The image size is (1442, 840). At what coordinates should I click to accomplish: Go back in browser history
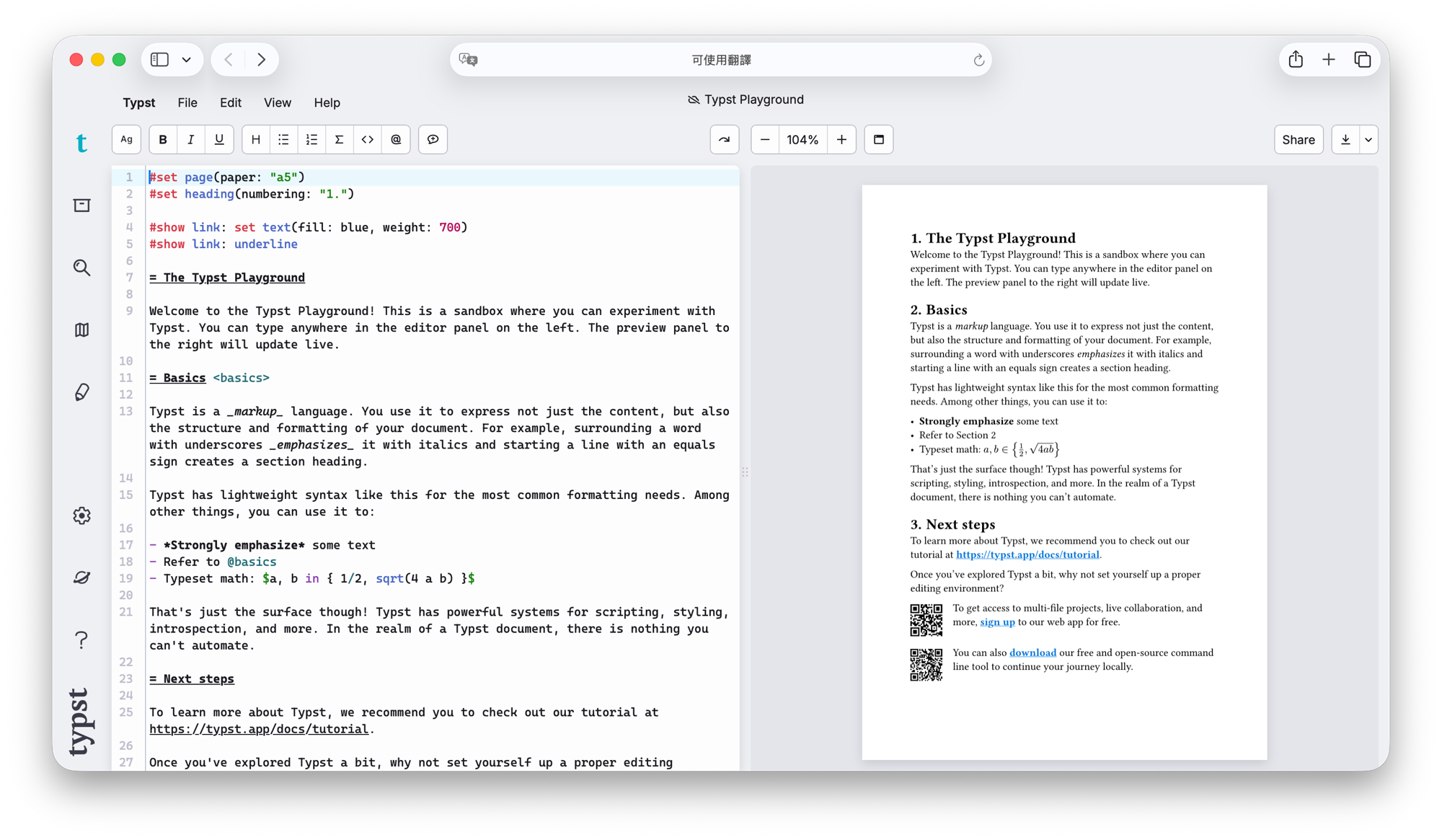(x=229, y=60)
